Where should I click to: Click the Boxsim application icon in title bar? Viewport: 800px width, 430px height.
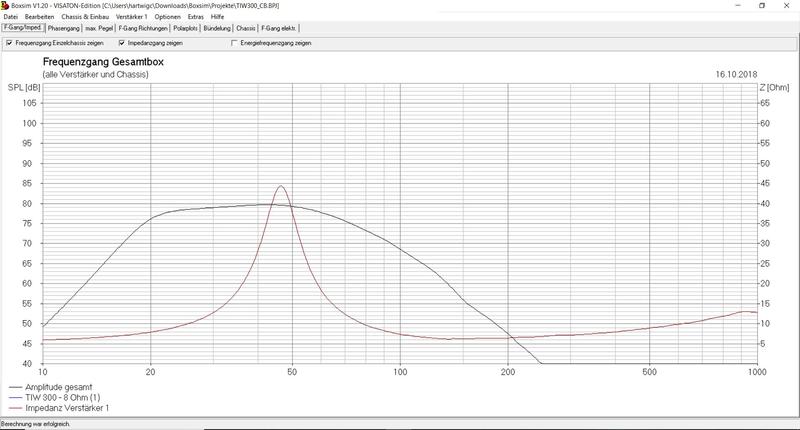point(5,6)
